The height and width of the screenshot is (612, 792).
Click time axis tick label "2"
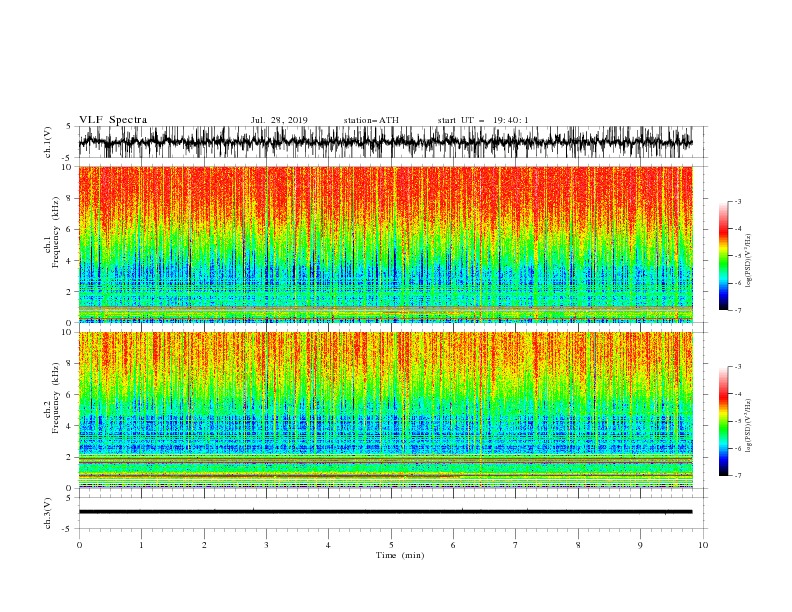point(204,545)
